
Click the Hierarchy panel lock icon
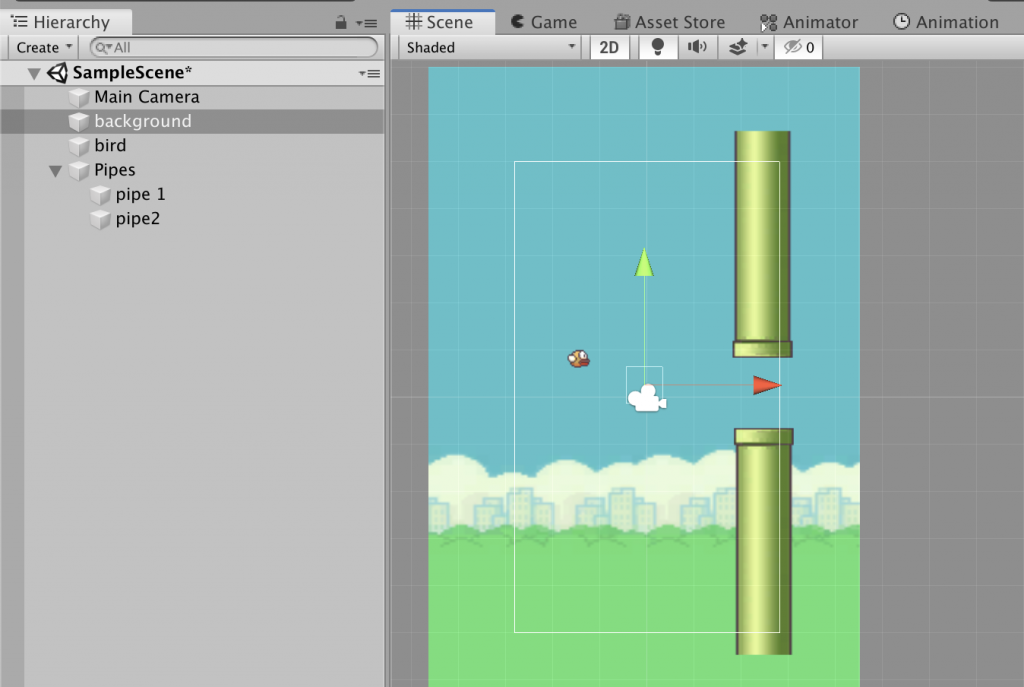pyautogui.click(x=341, y=23)
